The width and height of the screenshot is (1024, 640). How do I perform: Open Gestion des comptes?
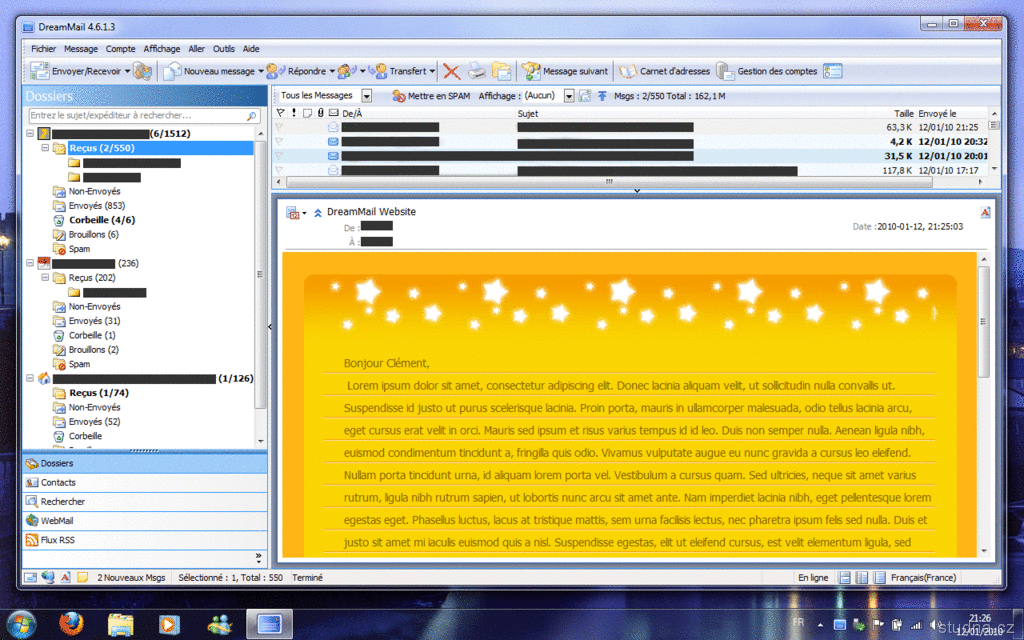coord(767,71)
